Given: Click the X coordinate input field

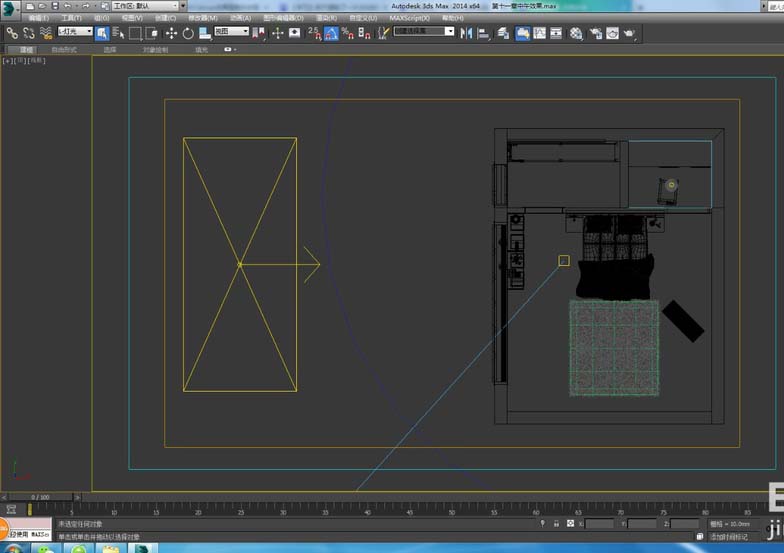Looking at the screenshot, I should point(599,523).
